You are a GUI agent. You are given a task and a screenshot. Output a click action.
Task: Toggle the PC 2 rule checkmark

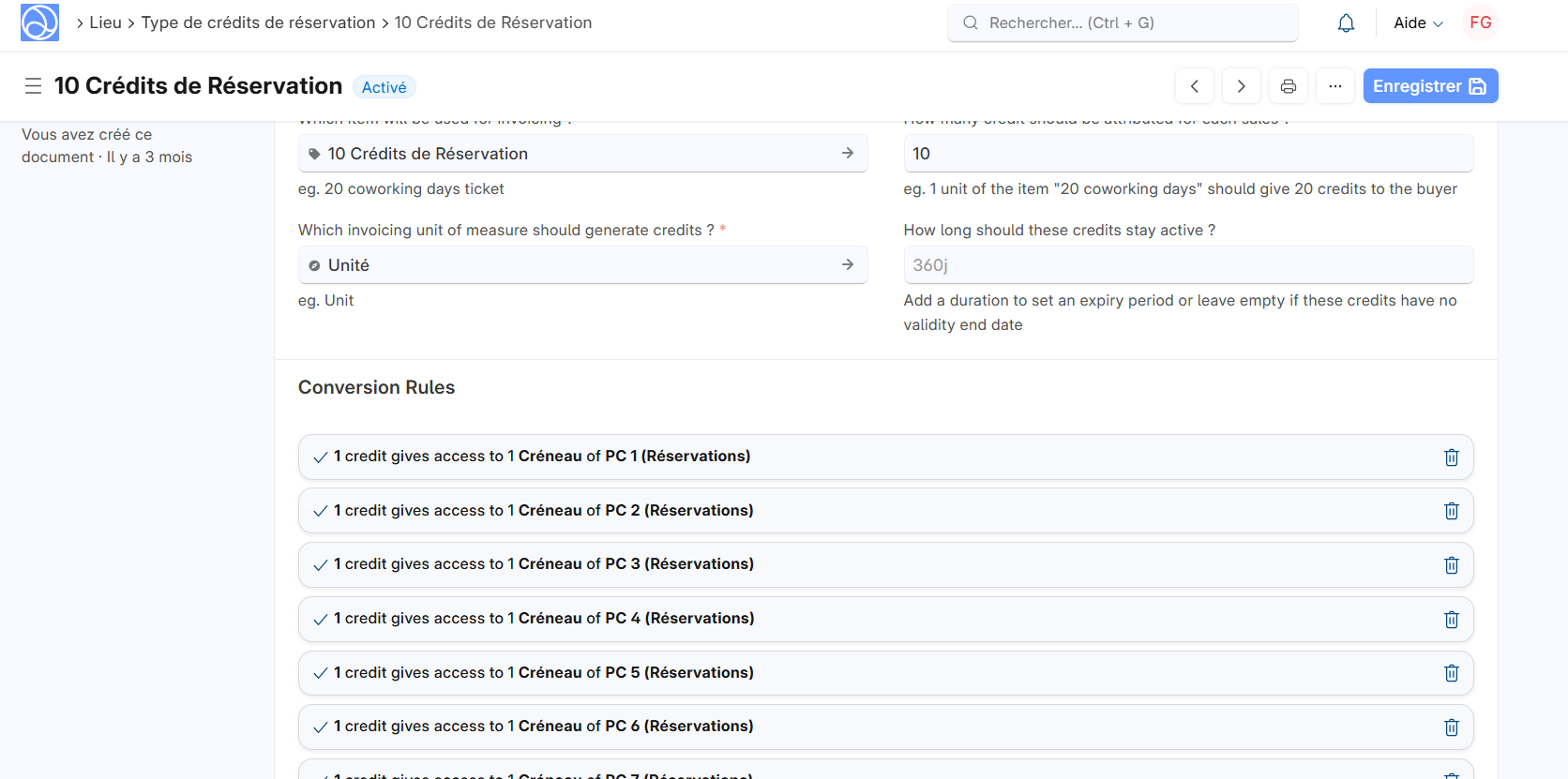coord(321,511)
